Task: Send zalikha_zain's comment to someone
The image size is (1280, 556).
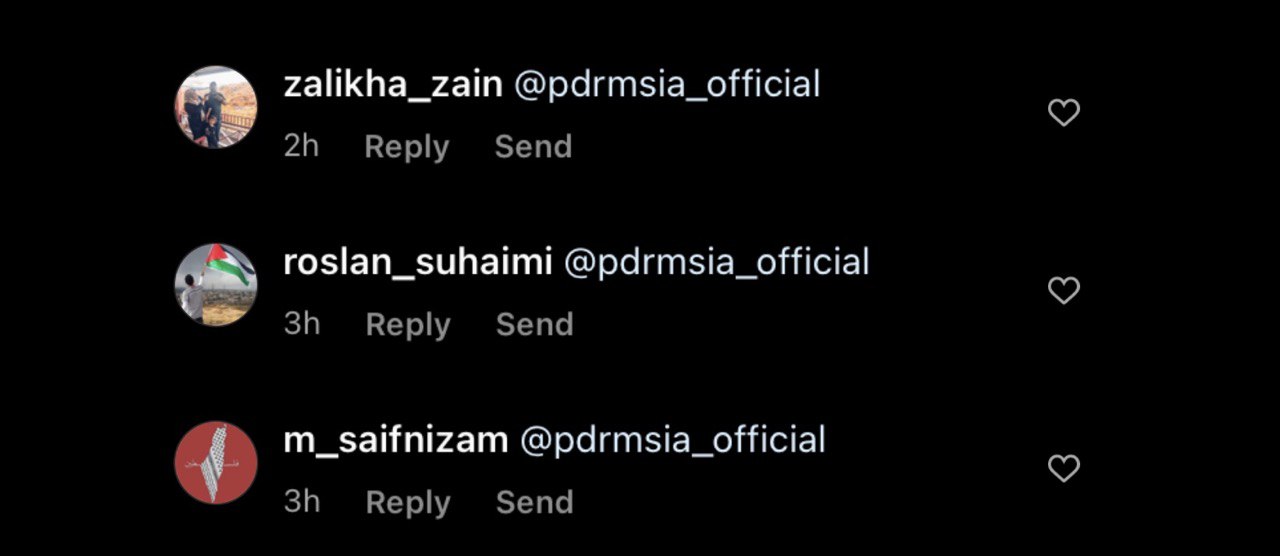Action: (533, 147)
